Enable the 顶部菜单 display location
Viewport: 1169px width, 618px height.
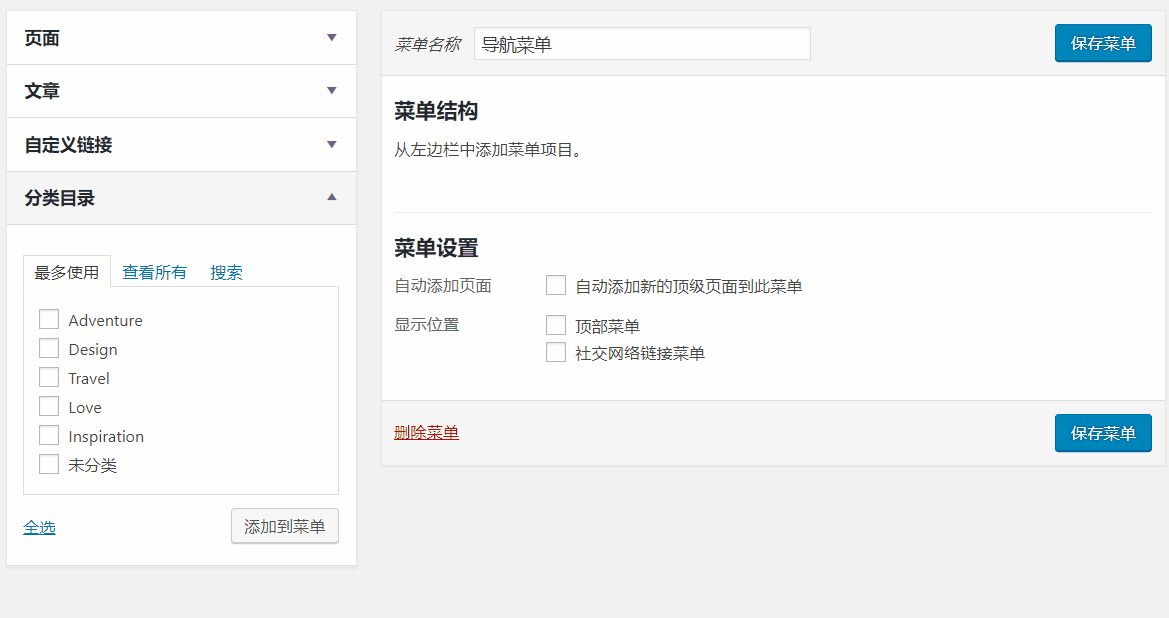click(x=556, y=325)
